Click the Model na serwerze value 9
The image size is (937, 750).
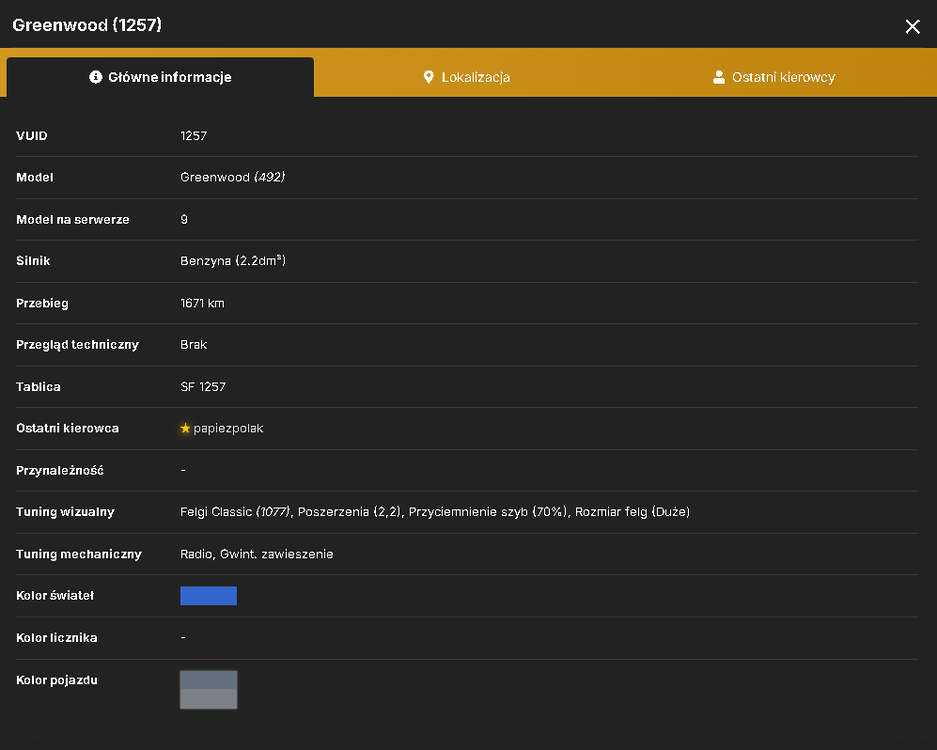pos(184,219)
